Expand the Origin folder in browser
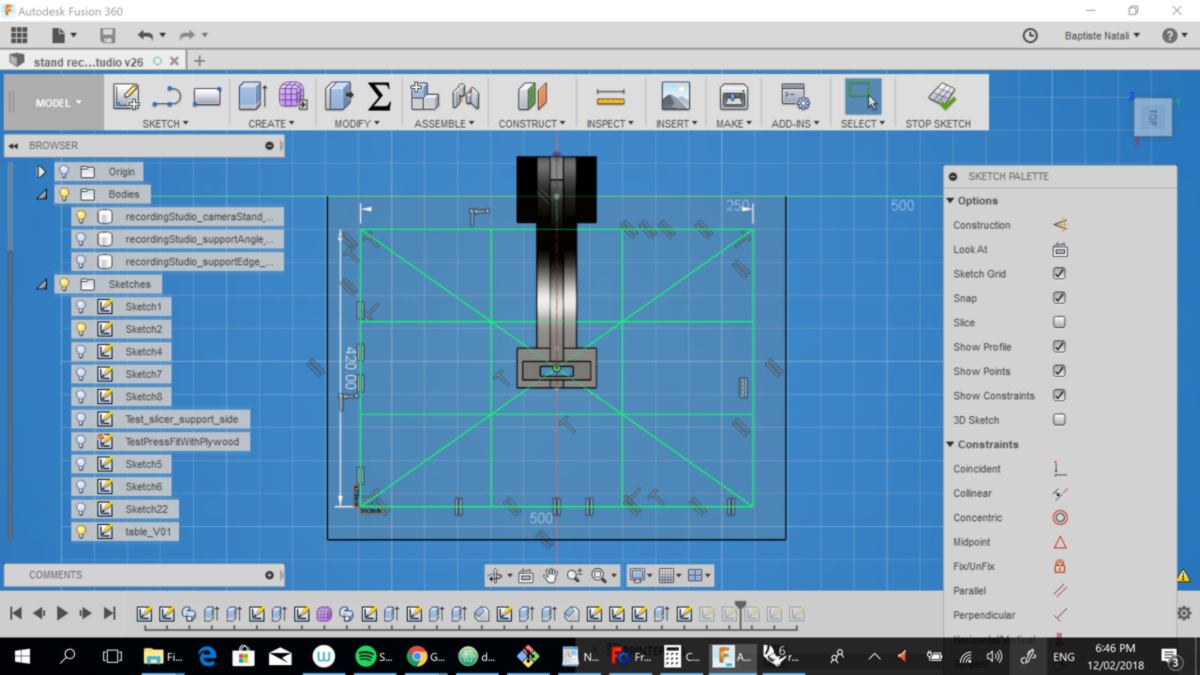This screenshot has height=675, width=1200. pyautogui.click(x=41, y=172)
